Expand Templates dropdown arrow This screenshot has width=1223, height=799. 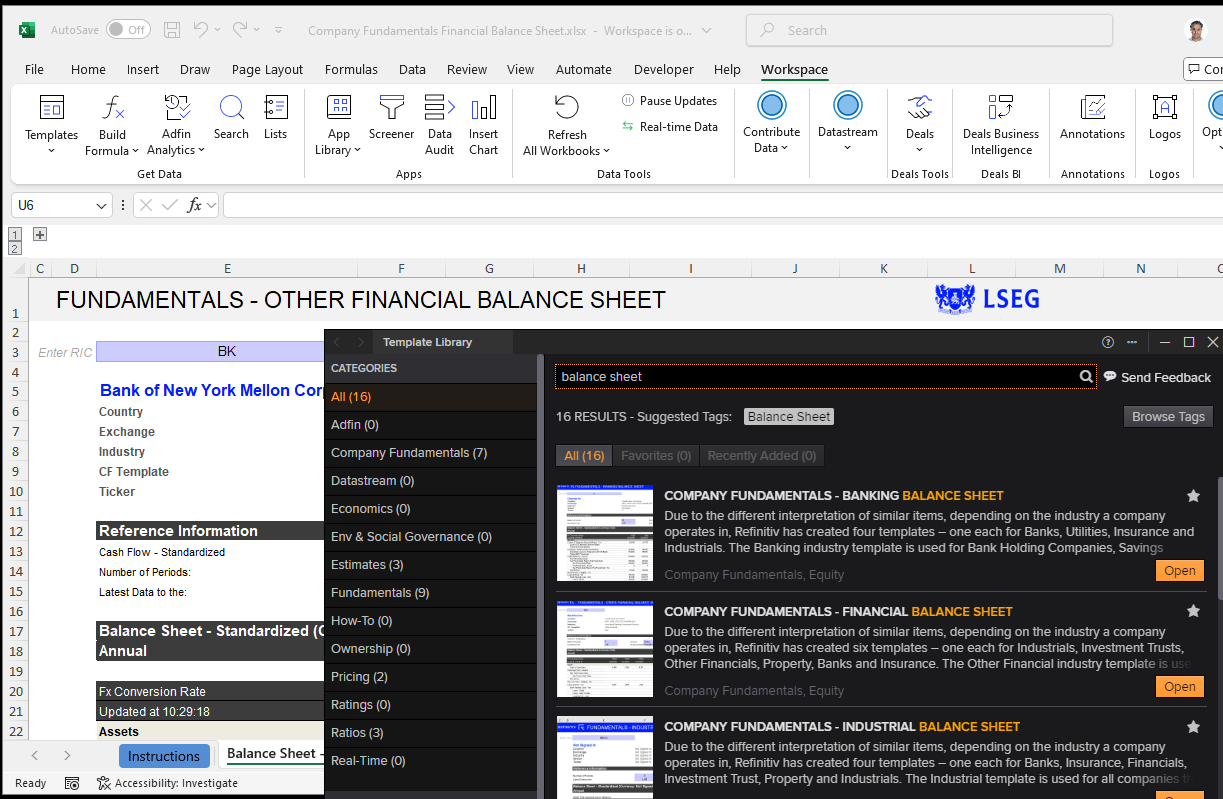click(52, 151)
